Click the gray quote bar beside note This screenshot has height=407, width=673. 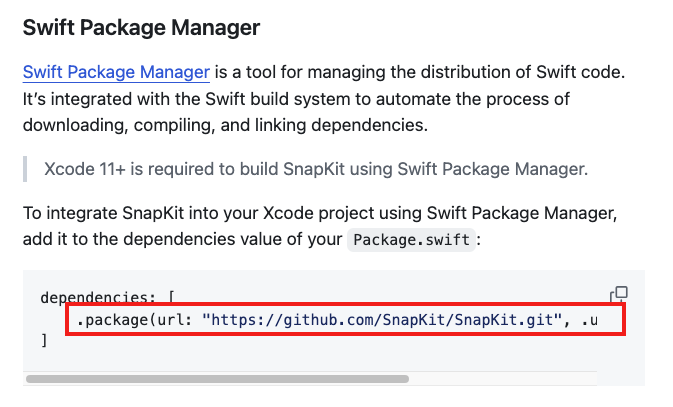tap(25, 169)
